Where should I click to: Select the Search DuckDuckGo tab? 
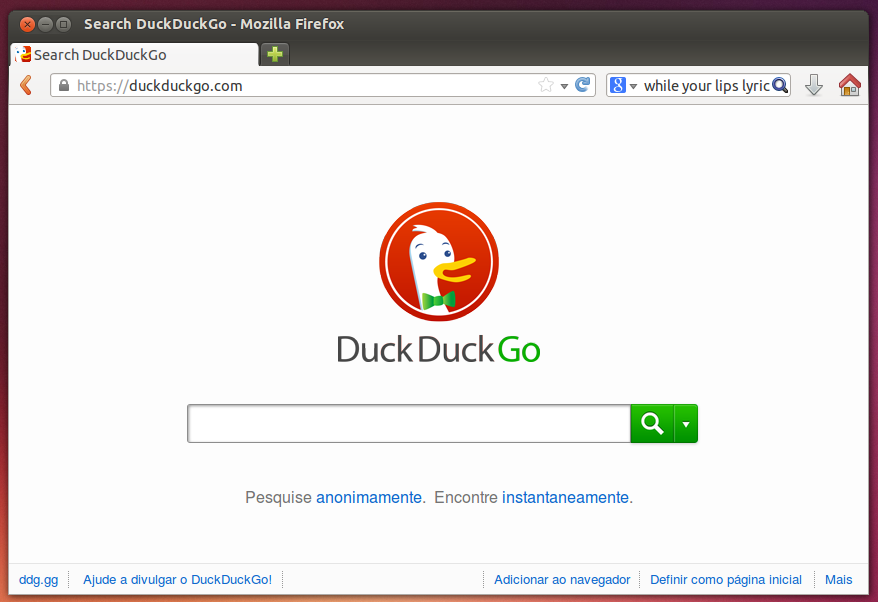click(x=134, y=55)
